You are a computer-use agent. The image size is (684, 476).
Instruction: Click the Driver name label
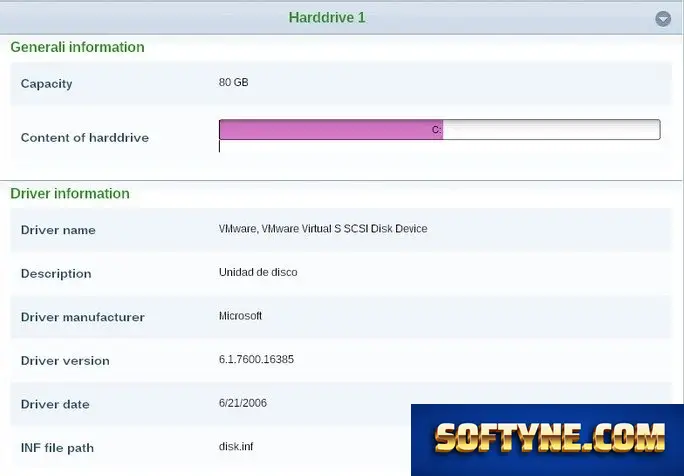58,230
